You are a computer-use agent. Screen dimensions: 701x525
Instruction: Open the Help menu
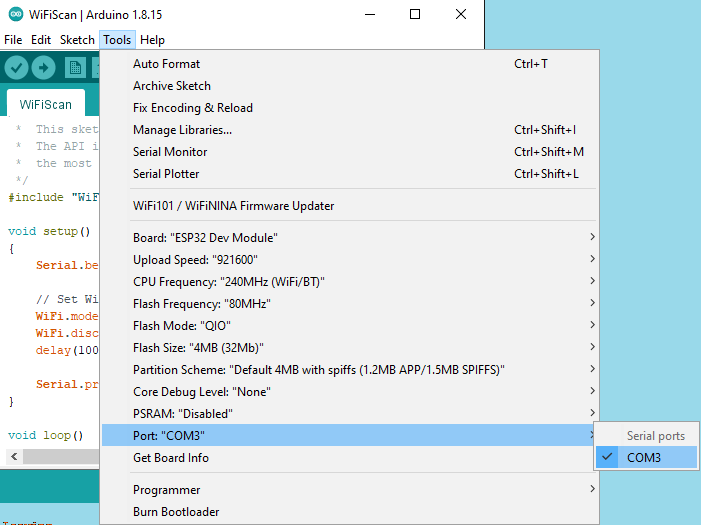[x=152, y=40]
